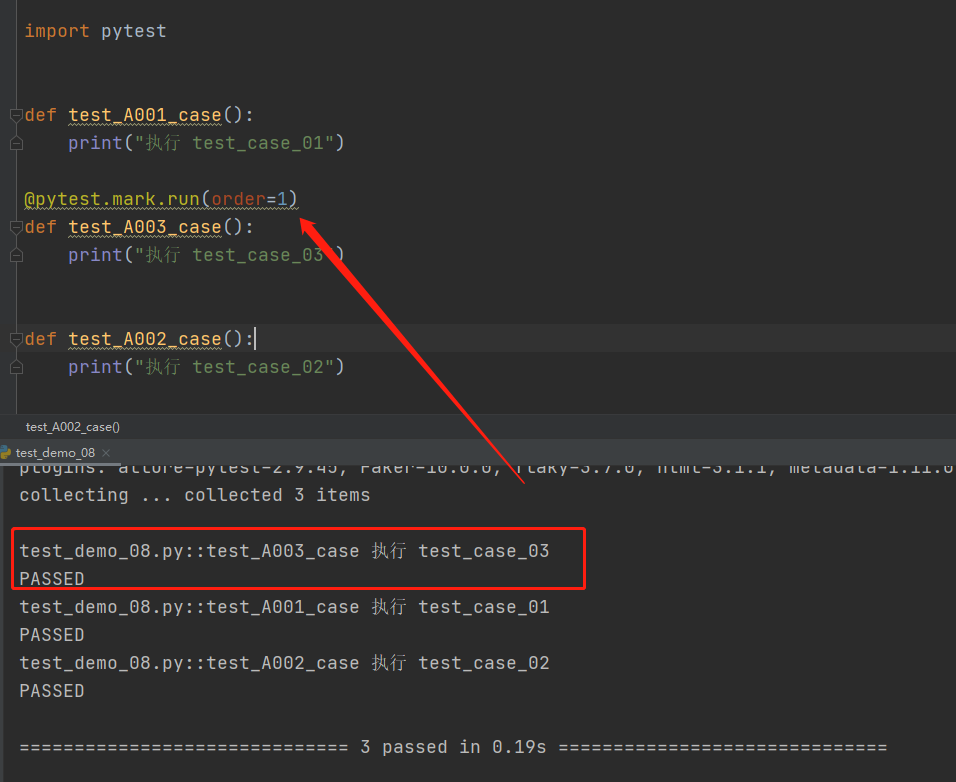Viewport: 956px width, 782px height.
Task: Click output line test_demo_08.py::test_A001_case
Action: 284,607
